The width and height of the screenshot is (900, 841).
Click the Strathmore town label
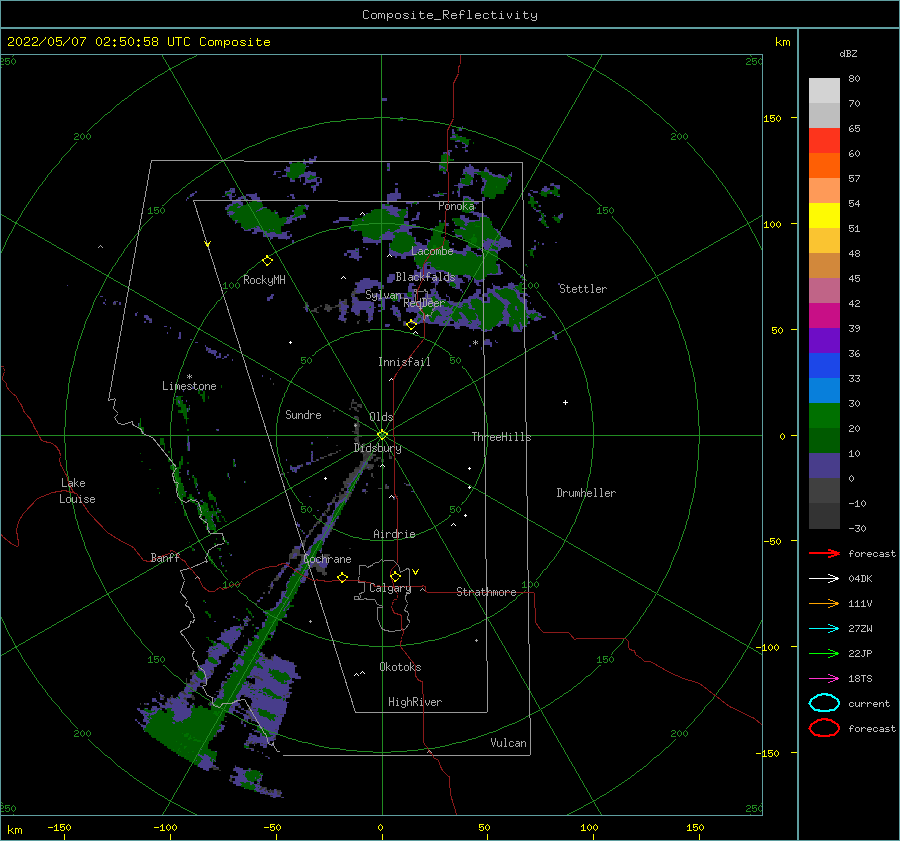486,592
